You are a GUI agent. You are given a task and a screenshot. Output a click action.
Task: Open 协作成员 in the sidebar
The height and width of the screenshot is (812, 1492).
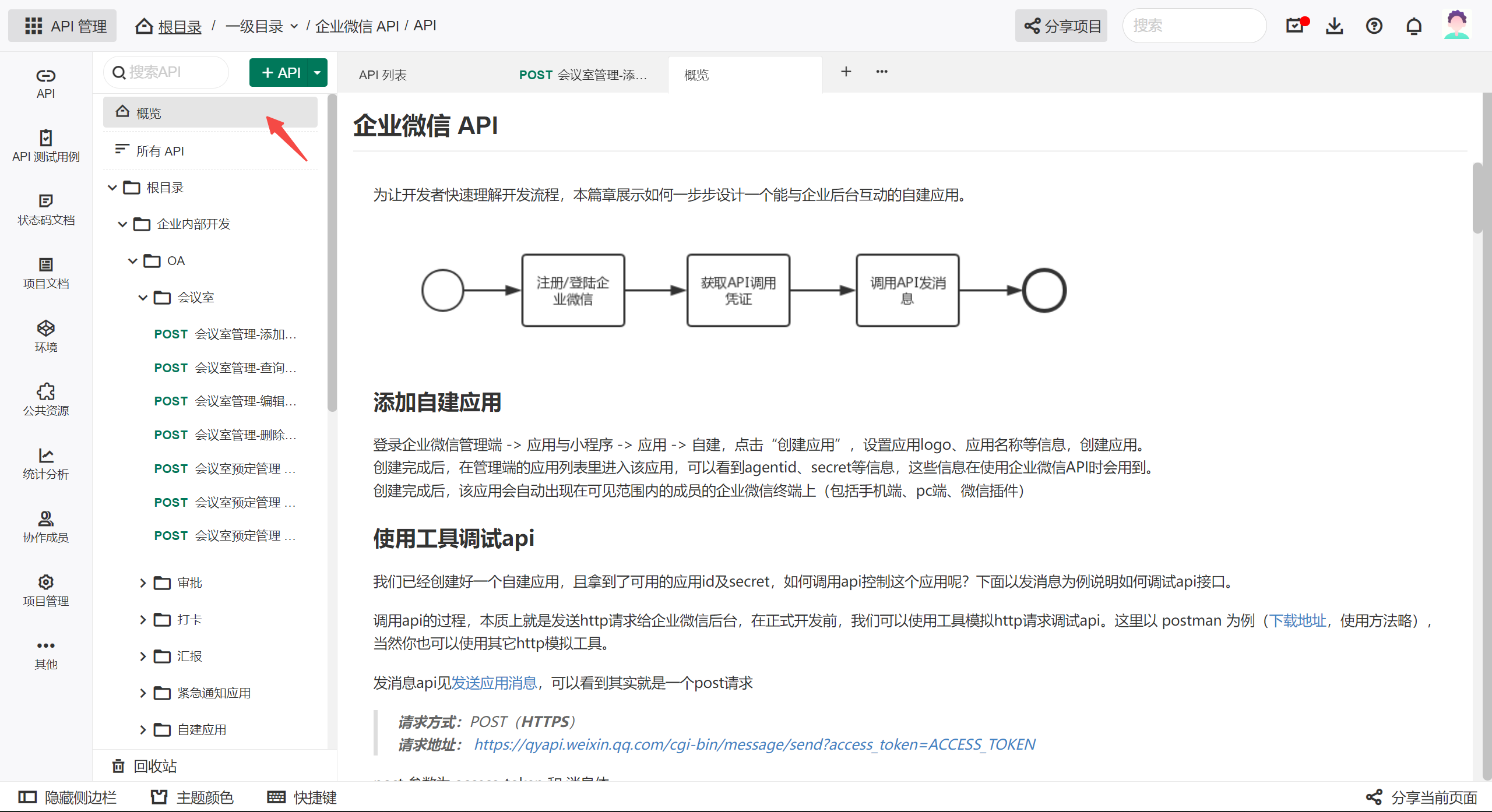tap(45, 527)
